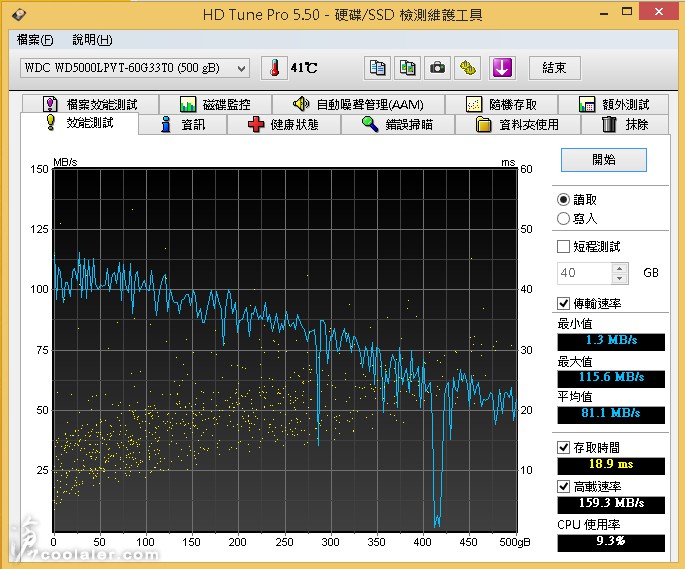The height and width of the screenshot is (569, 685).
Task: Maximize the HD Tune Pro window
Action: coord(627,12)
